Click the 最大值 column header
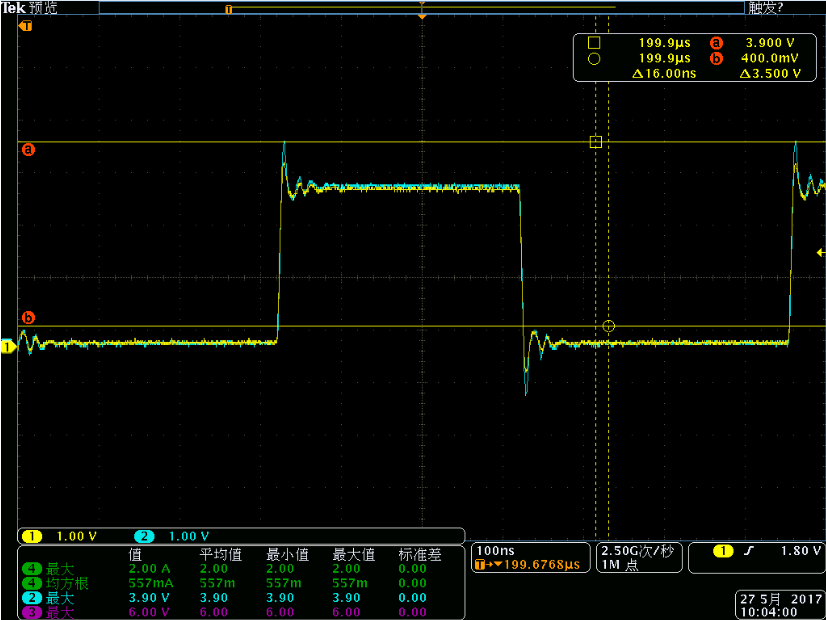Screen dimensions: 826x620 pos(353,555)
